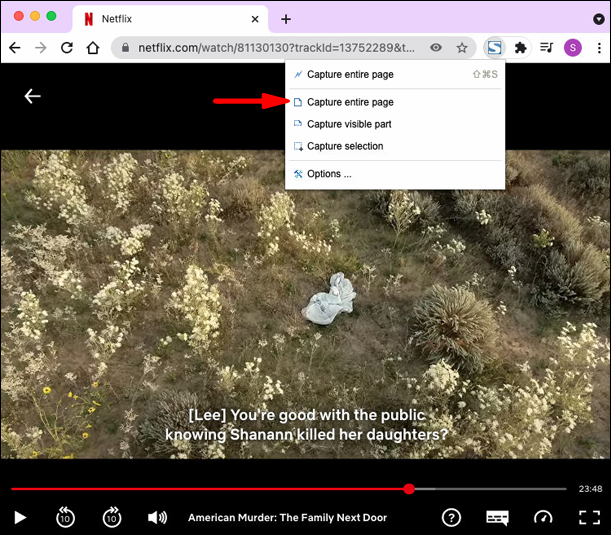The height and width of the screenshot is (535, 611).
Task: Bookmark this page with the star icon
Action: pyautogui.click(x=462, y=48)
